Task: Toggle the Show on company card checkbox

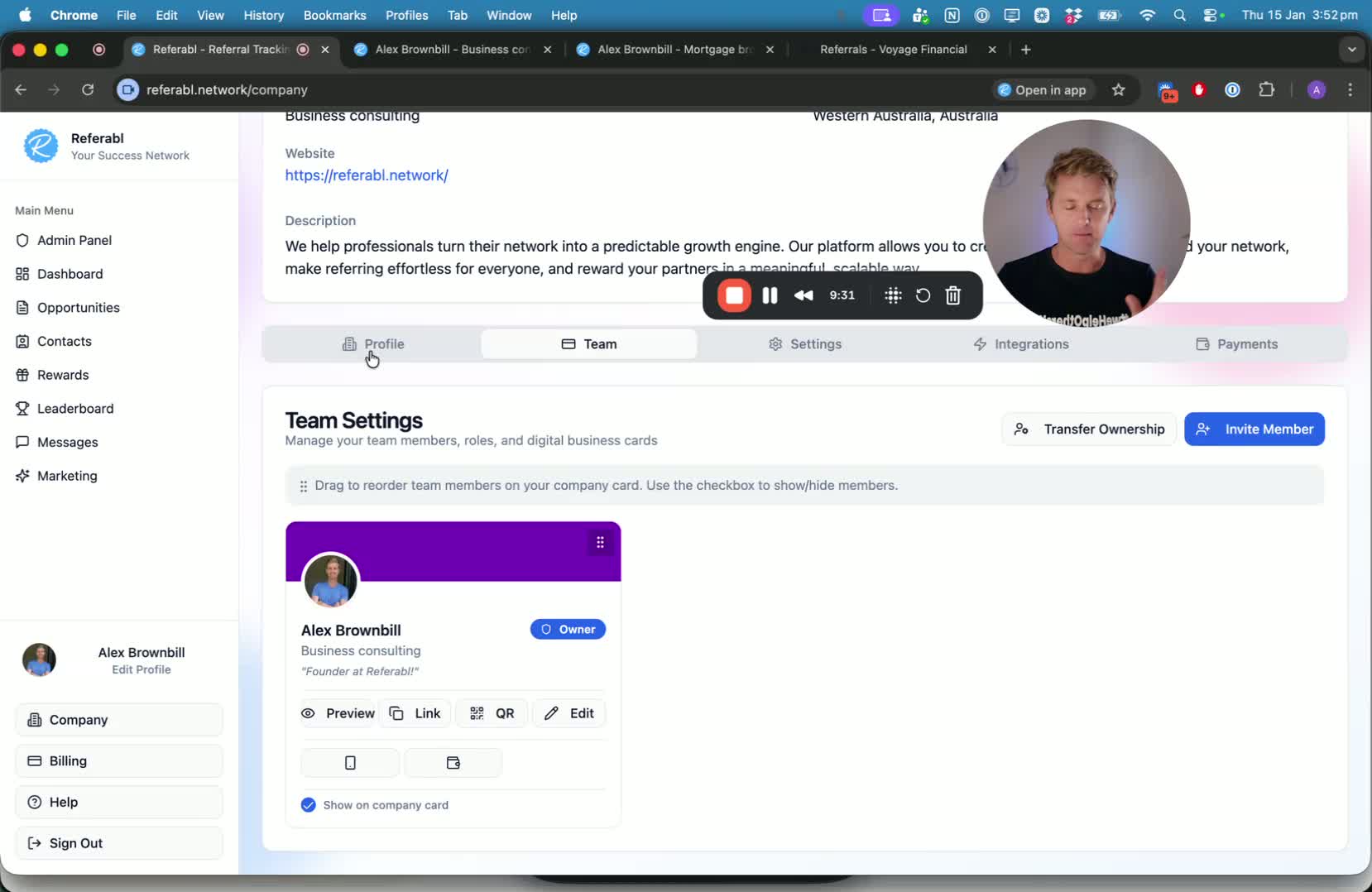Action: click(308, 805)
